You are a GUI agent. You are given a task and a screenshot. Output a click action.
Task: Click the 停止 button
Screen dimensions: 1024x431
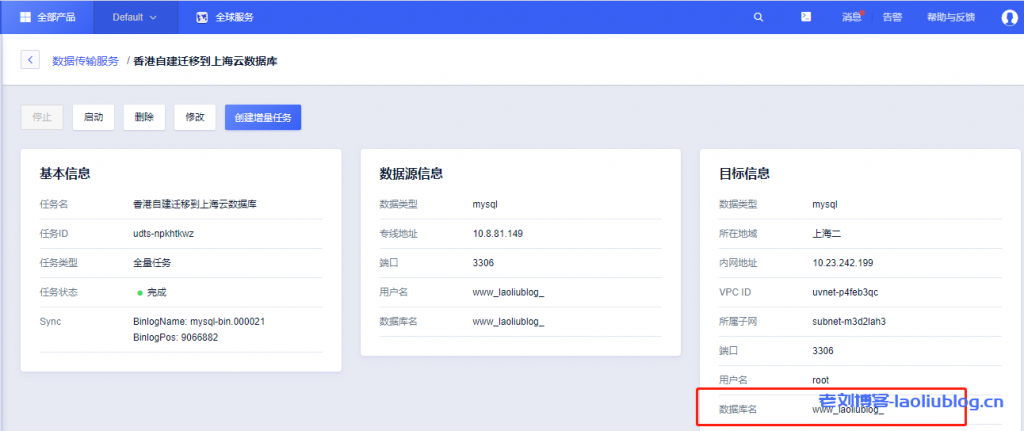[x=42, y=117]
